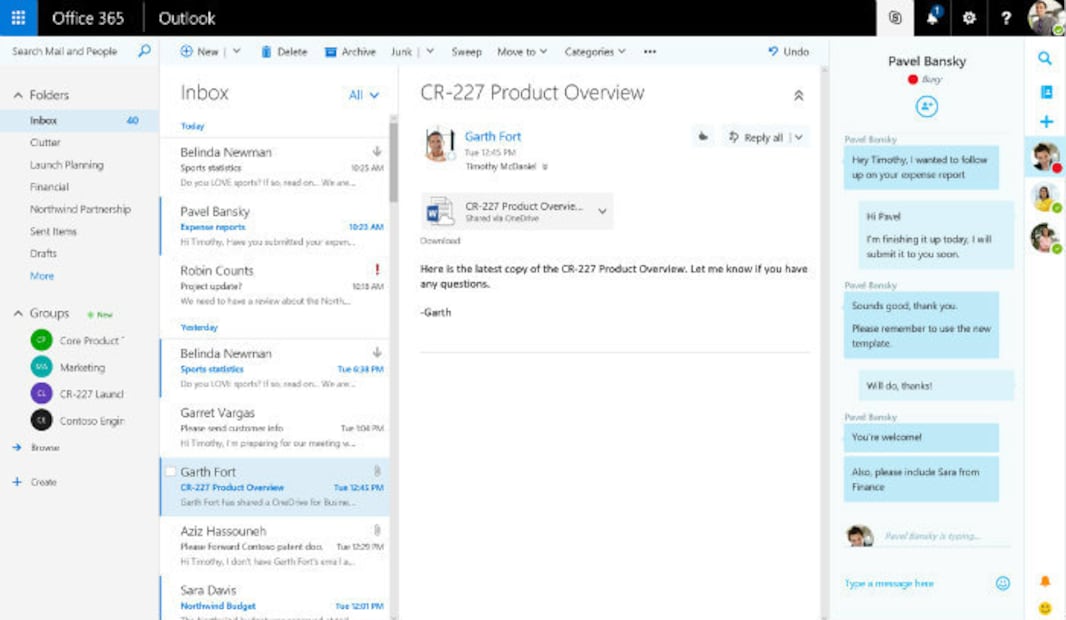Viewport: 1066px width, 620px height.
Task: Show more folders with the More link
Action: point(42,276)
